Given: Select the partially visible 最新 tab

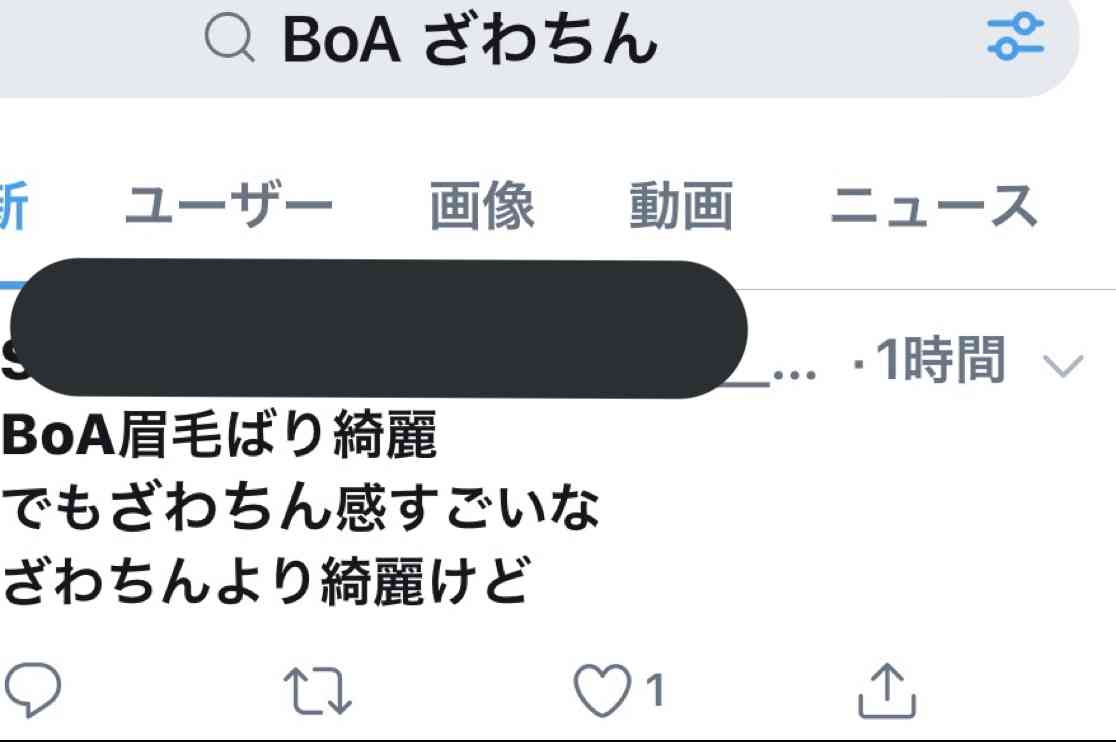Looking at the screenshot, I should coord(13,205).
